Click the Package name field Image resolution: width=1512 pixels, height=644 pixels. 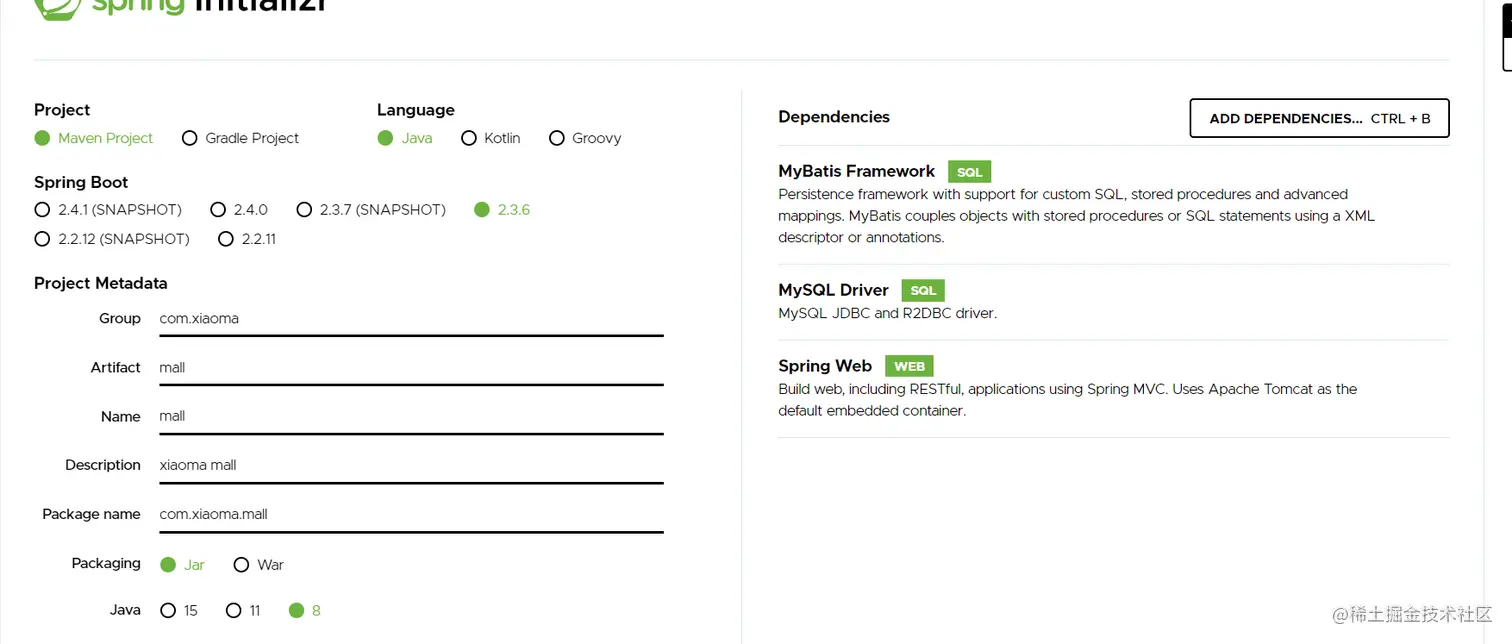pyautogui.click(x=410, y=514)
